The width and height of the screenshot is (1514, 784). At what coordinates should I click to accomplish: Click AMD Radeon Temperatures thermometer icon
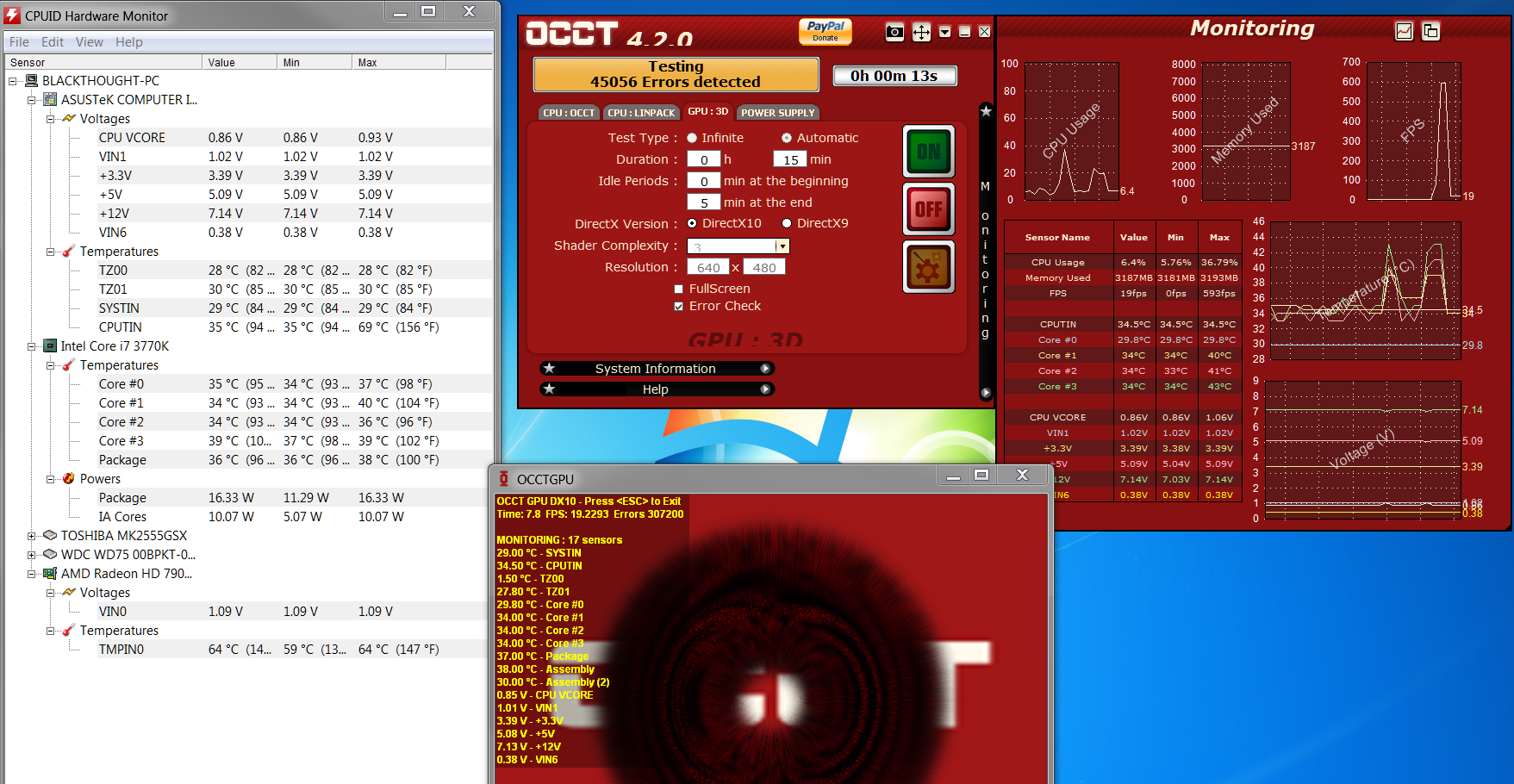(69, 631)
